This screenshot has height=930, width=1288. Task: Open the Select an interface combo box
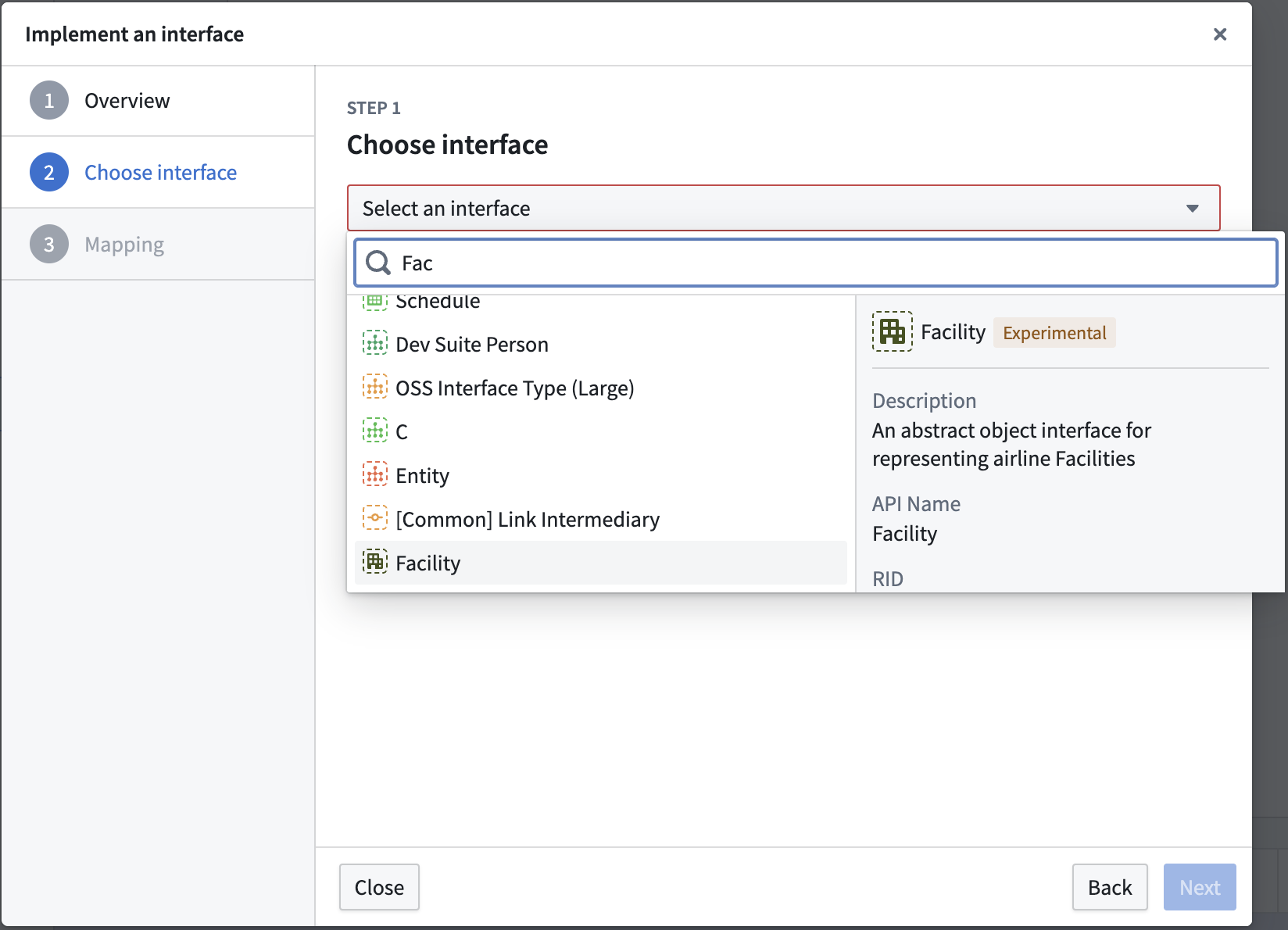coord(783,208)
